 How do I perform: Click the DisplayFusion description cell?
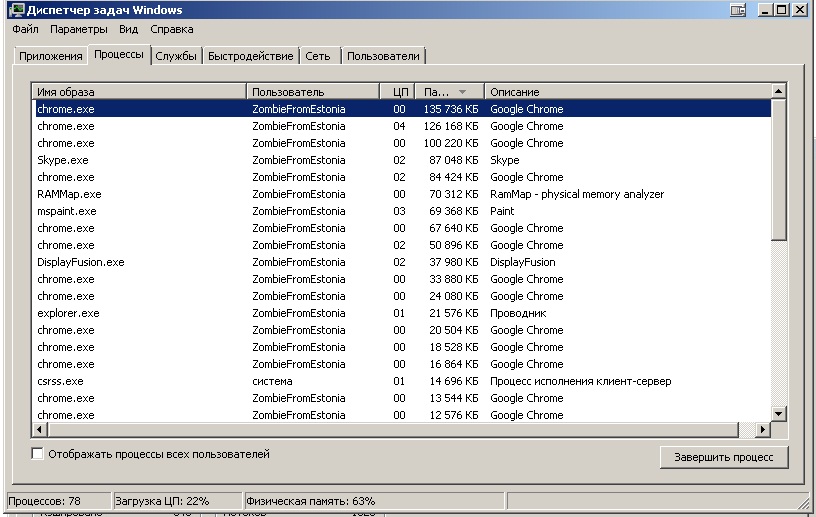coord(522,262)
